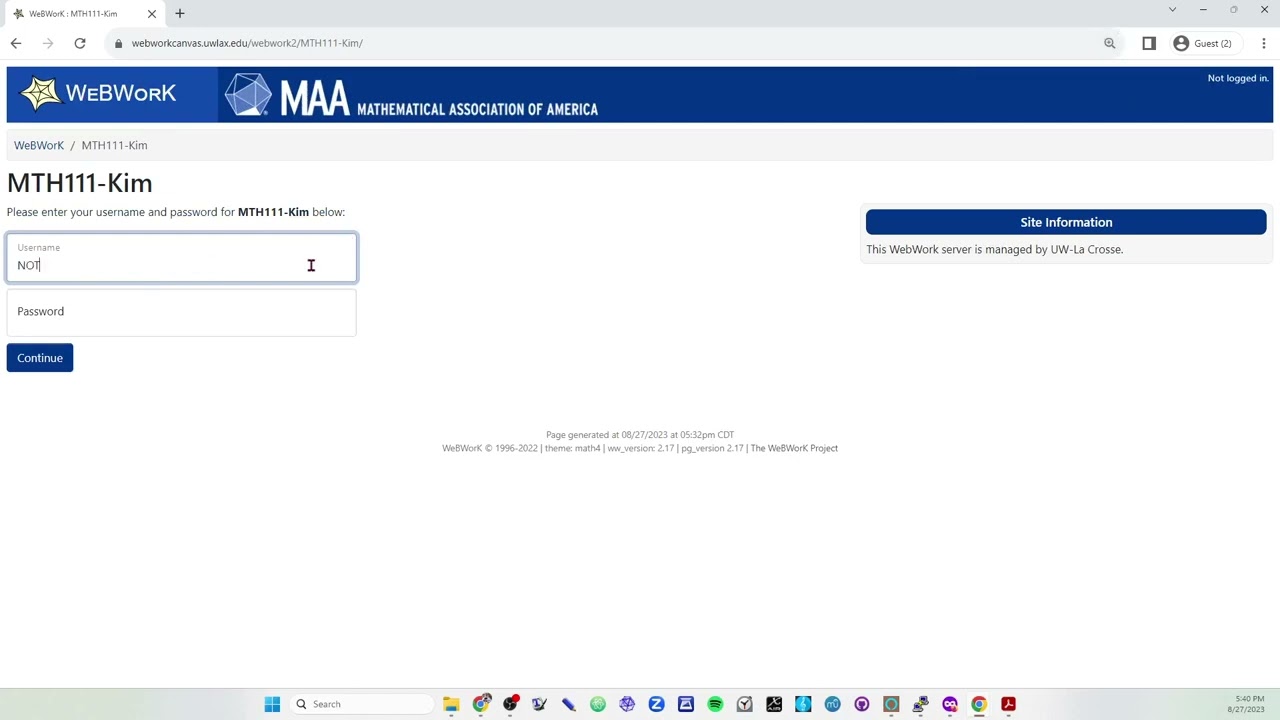
Task: Open the active Chrome icon beside Acrobat
Action: [979, 704]
